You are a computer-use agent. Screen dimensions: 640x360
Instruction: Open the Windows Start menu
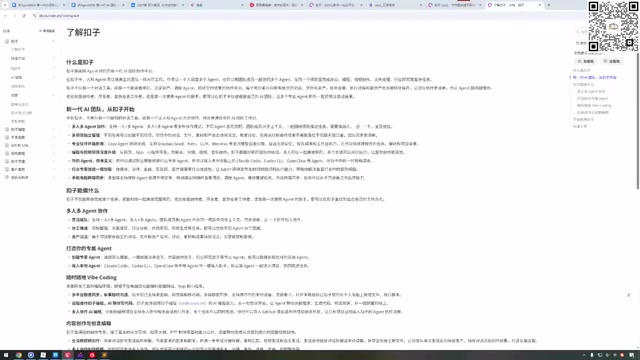(x=6, y=355)
